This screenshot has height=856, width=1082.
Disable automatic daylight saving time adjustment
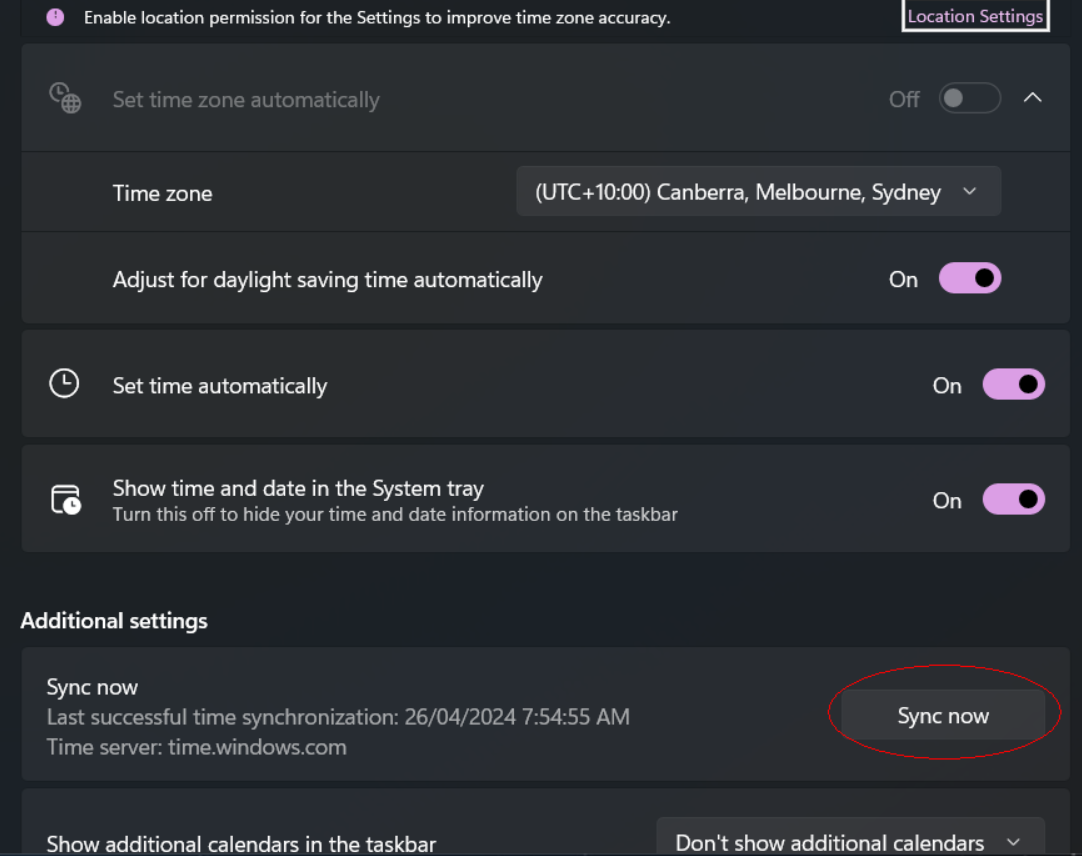pos(969,279)
